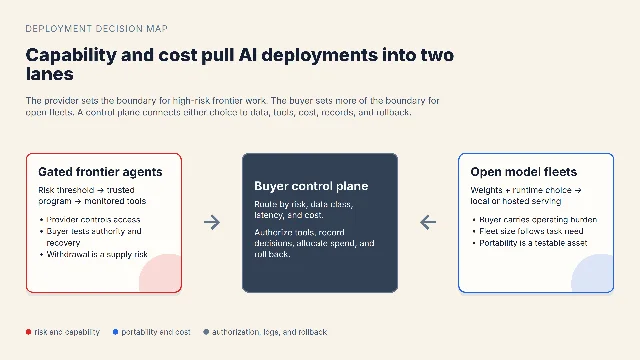
Task: Click legend label 'portability and cost'
Action: click(156, 332)
